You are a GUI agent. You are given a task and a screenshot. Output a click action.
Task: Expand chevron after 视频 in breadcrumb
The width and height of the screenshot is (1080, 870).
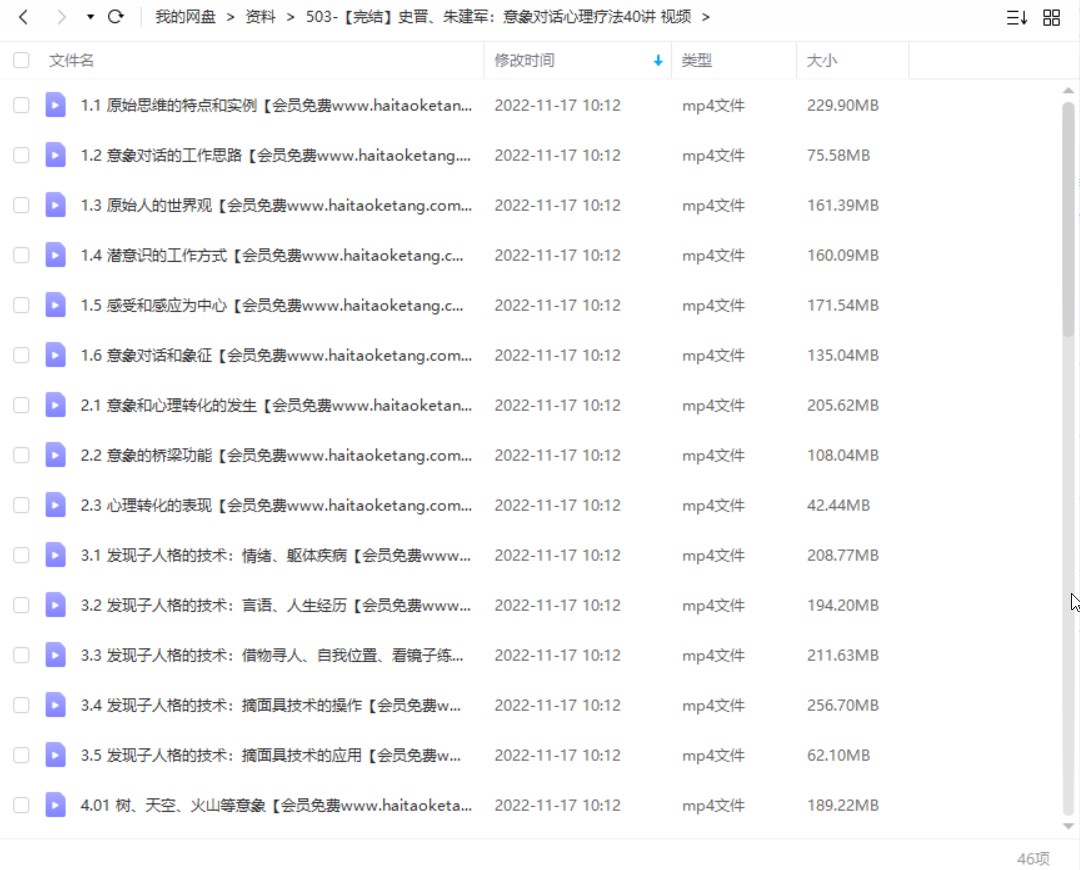(705, 17)
